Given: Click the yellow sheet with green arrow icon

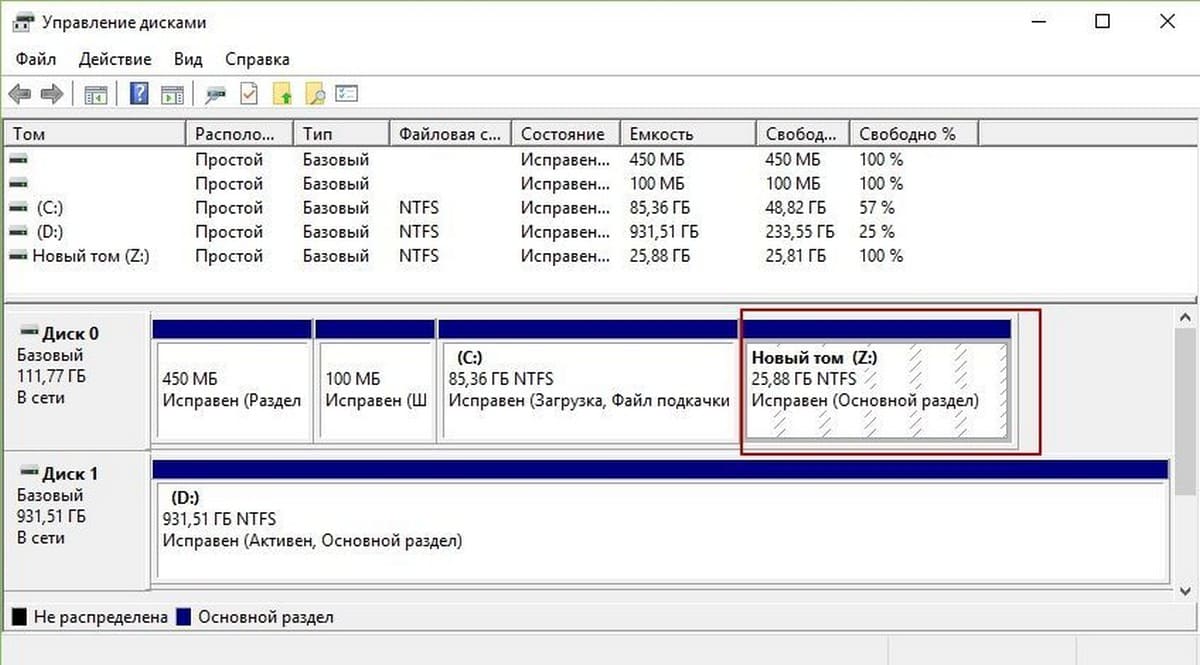Looking at the screenshot, I should pos(283,94).
